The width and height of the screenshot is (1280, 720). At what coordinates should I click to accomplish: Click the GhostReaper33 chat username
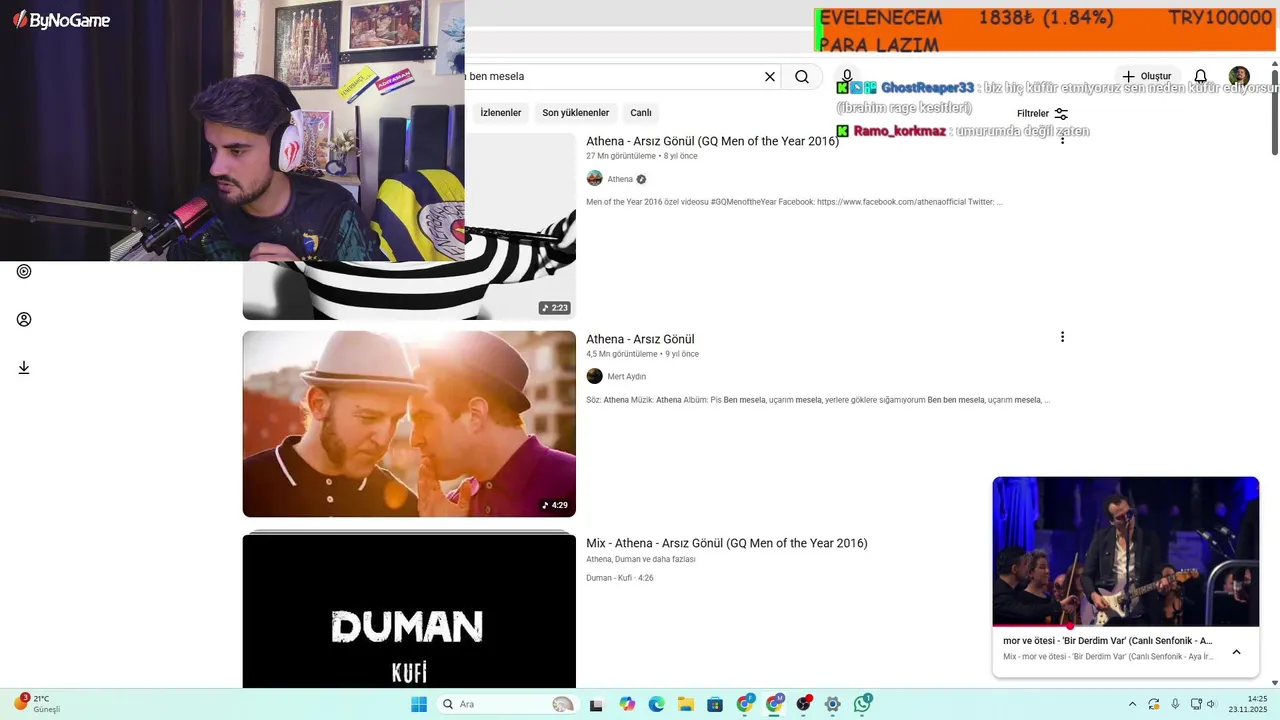click(x=927, y=88)
